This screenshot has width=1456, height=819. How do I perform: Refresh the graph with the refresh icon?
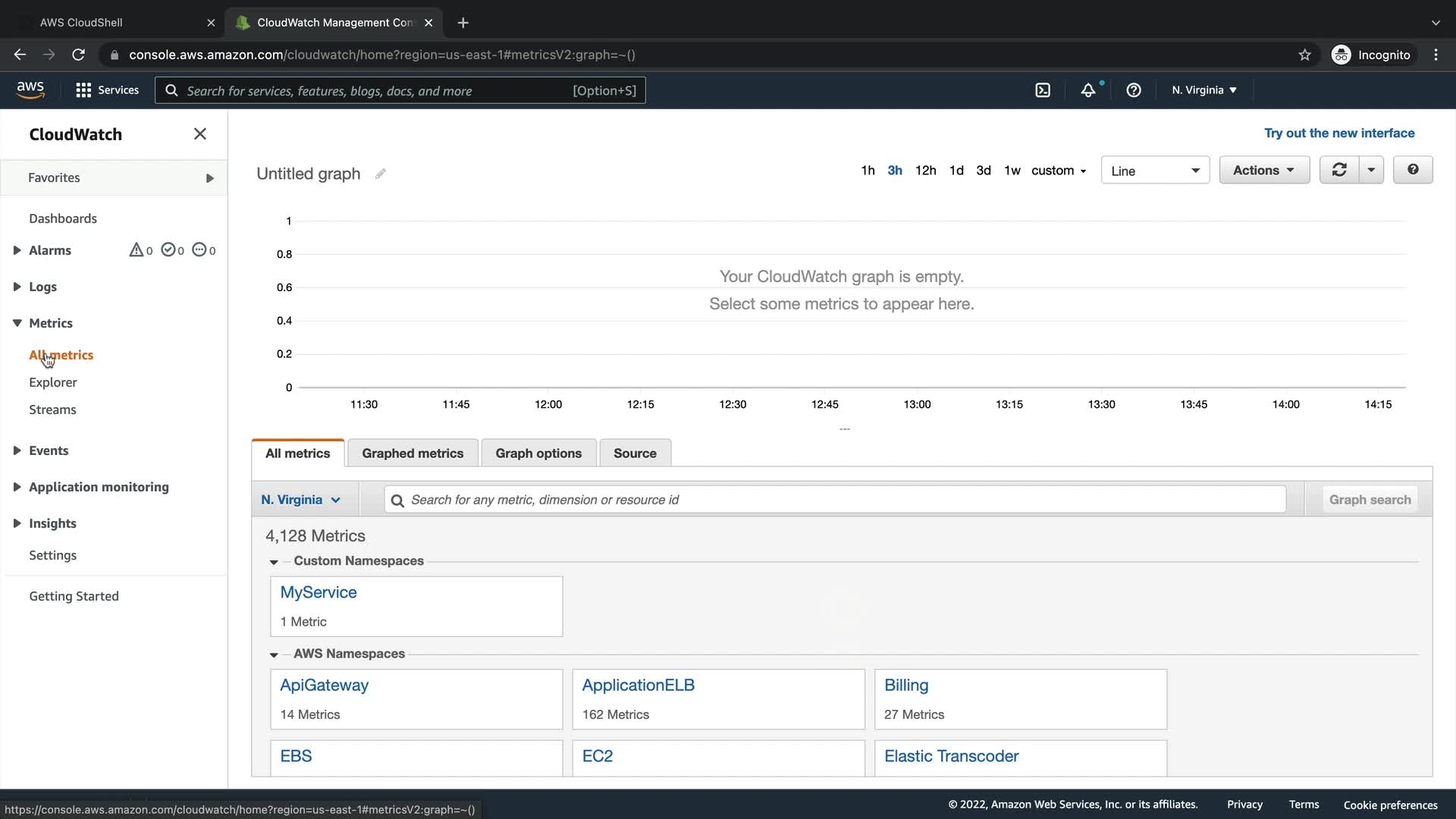tap(1339, 170)
